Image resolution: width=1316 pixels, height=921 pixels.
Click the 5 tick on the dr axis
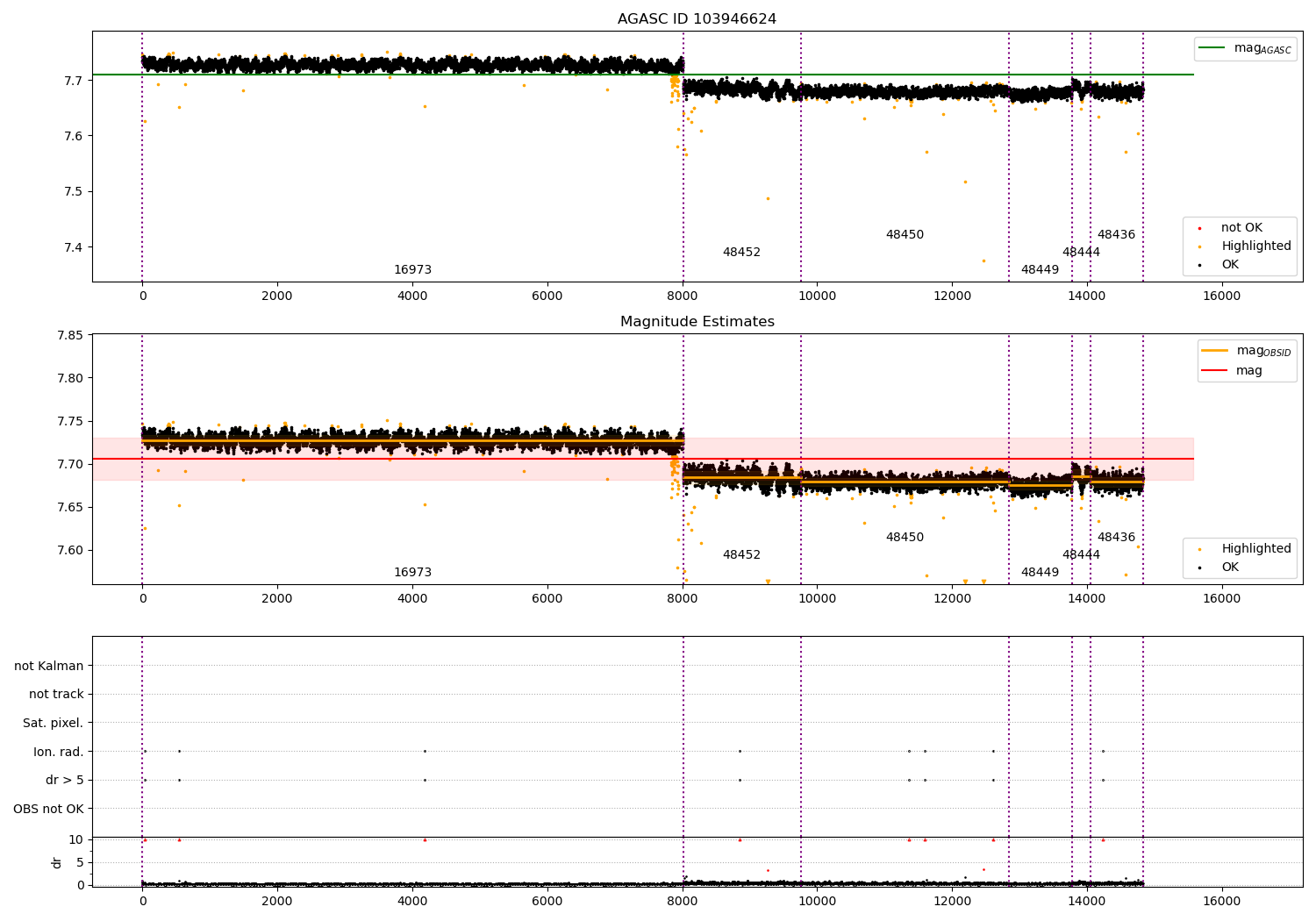point(80,863)
